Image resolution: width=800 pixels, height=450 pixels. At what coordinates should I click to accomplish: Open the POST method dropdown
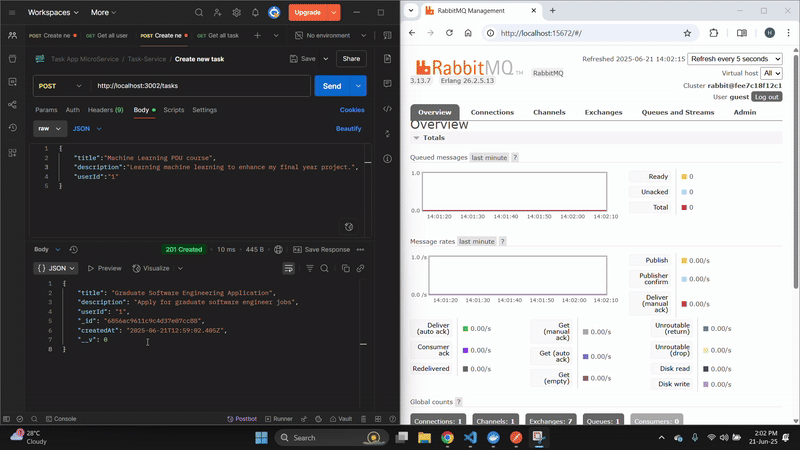click(x=58, y=86)
